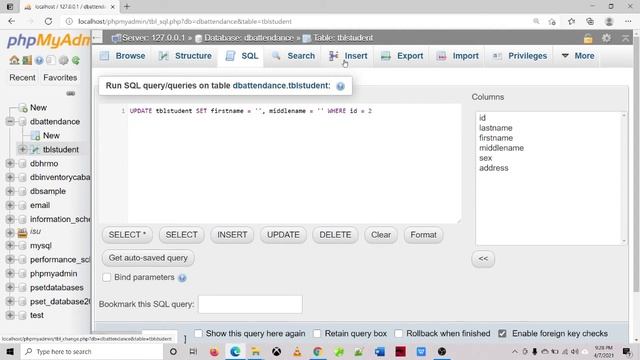
Task: Click the log out door icon
Action: click(x=27, y=60)
